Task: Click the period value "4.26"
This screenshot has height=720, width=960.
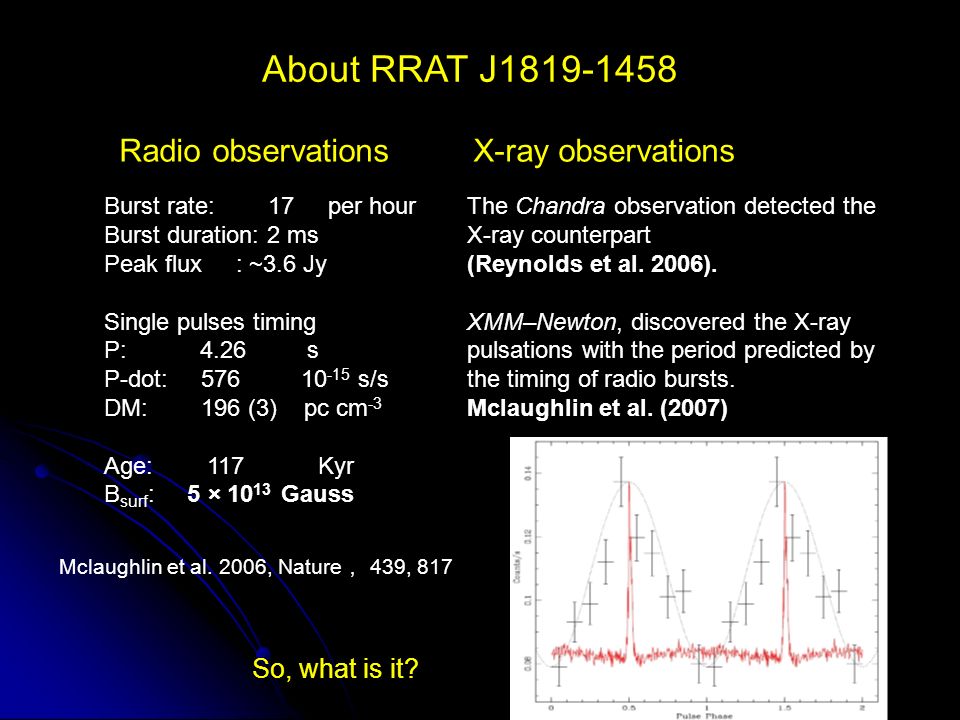Action: click(223, 350)
